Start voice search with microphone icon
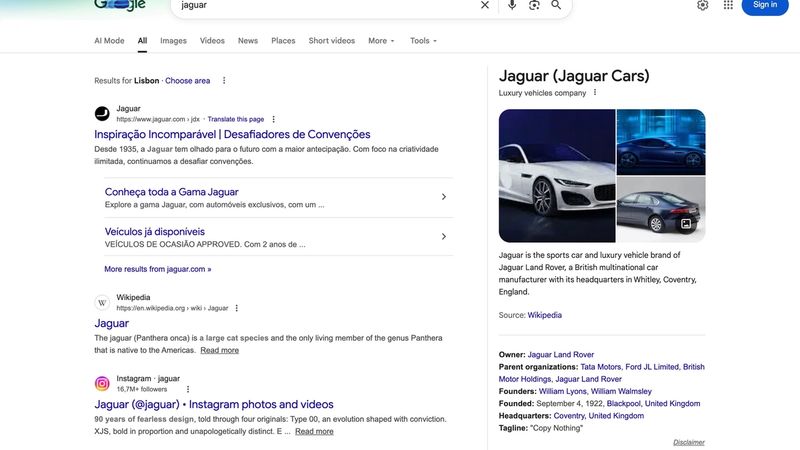The height and width of the screenshot is (450, 800). 512,5
